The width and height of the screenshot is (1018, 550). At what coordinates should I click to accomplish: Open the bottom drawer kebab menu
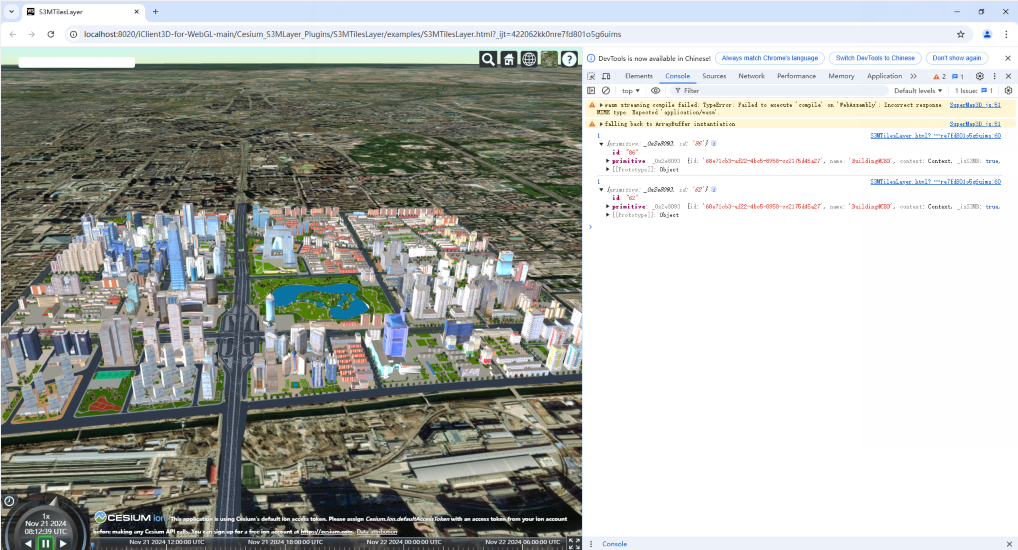click(591, 544)
